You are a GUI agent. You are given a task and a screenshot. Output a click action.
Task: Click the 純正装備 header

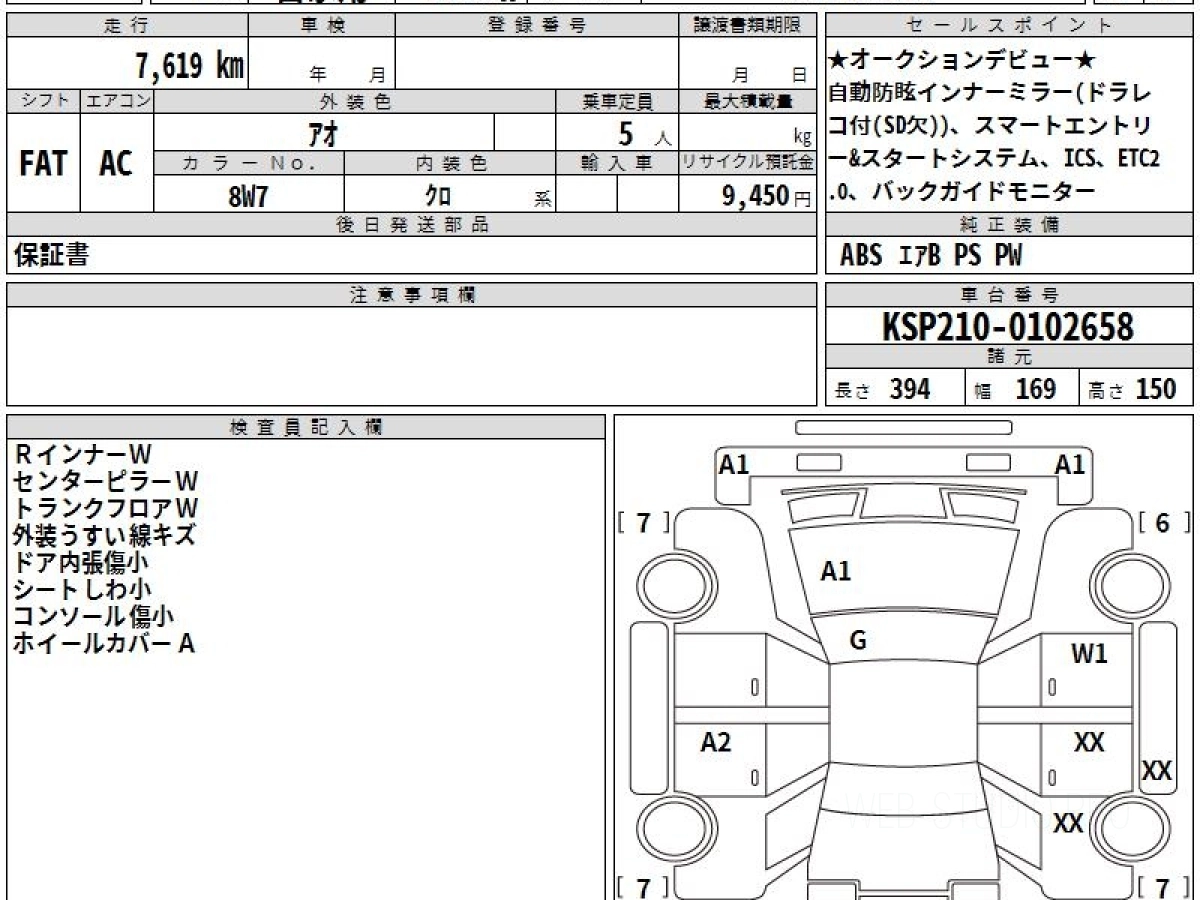1010,225
